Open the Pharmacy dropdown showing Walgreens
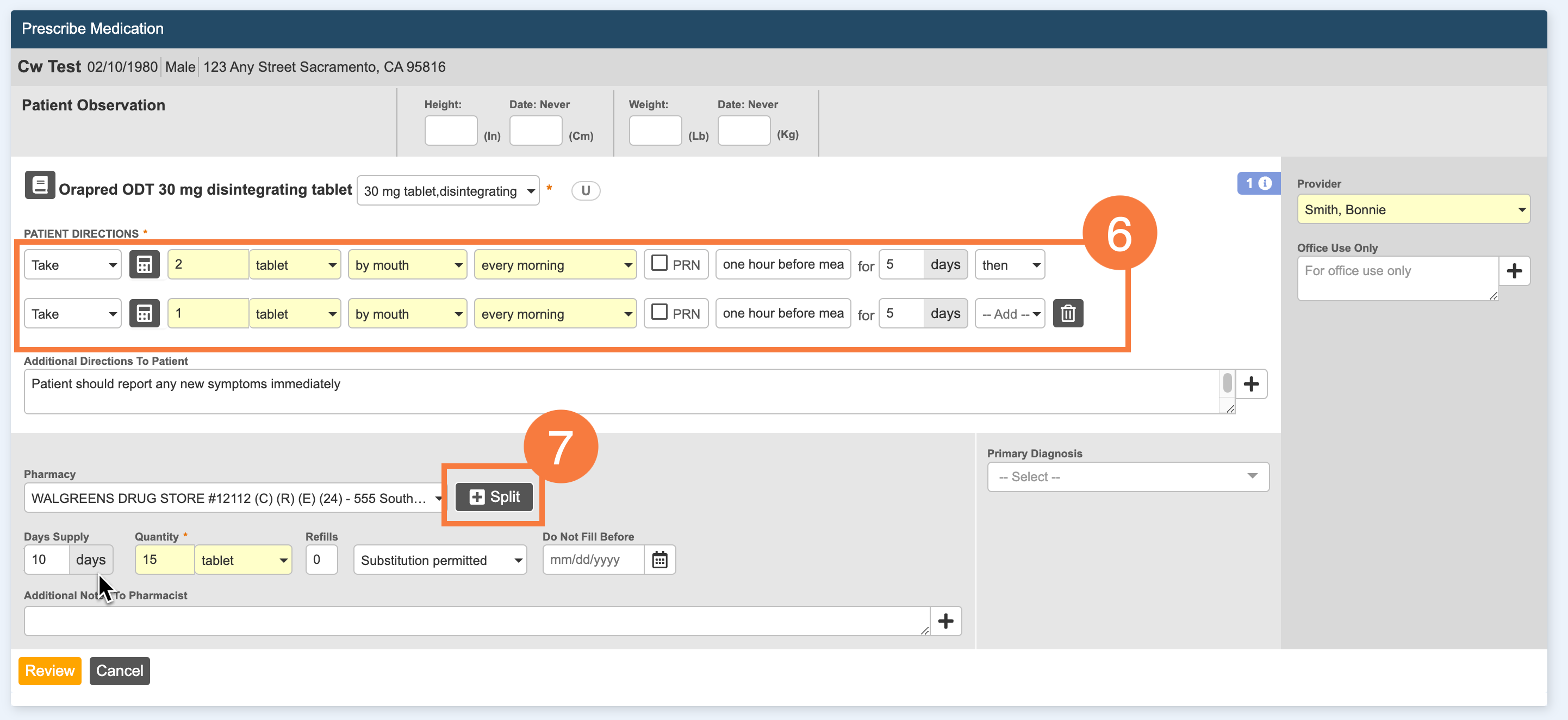Screen dimensions: 1568x720 (x=234, y=498)
